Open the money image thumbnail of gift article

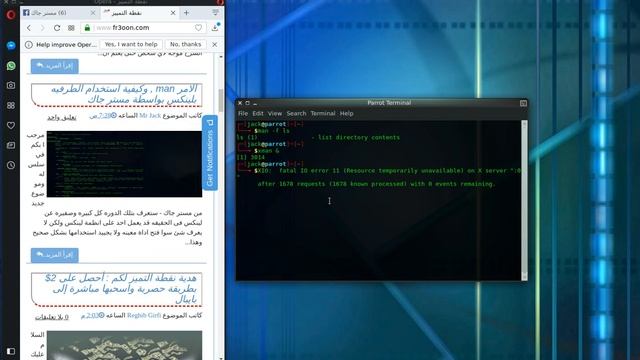tap(124, 345)
